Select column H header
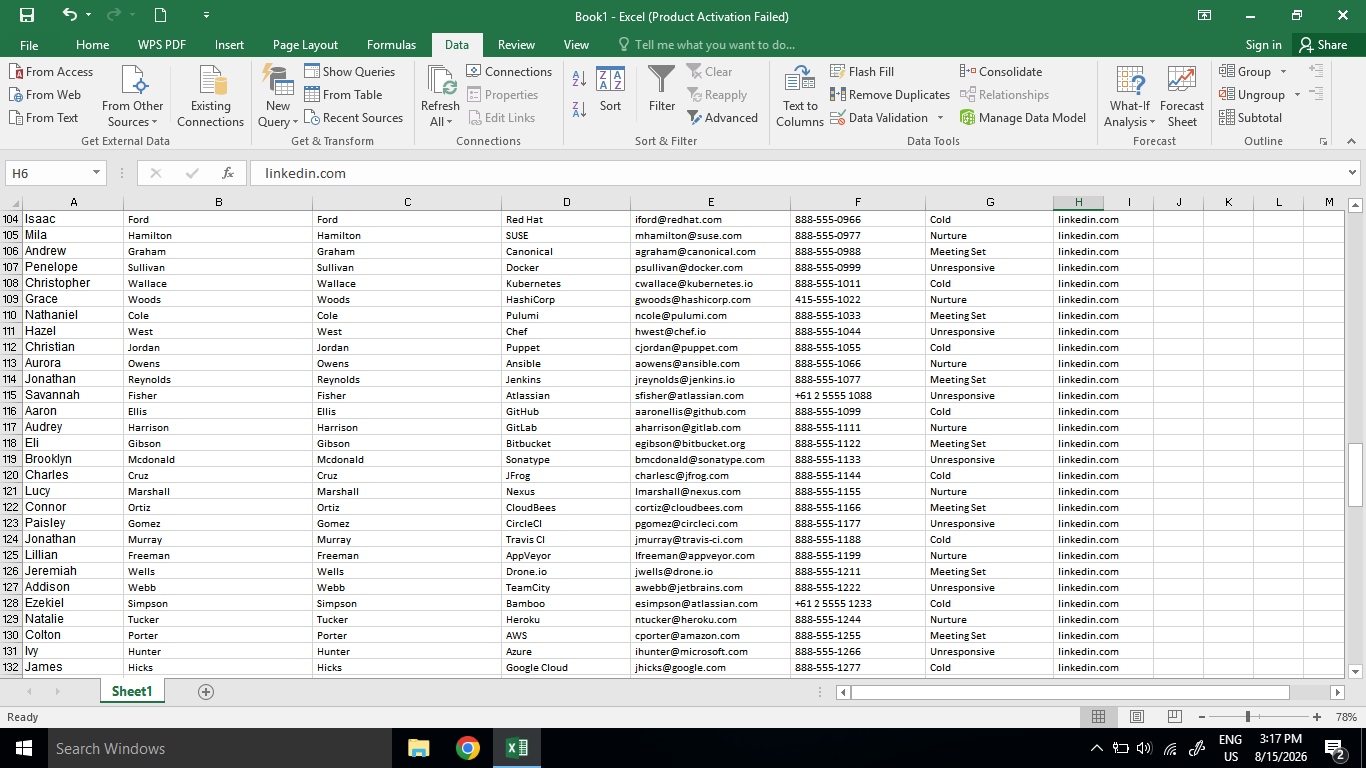 1078,202
